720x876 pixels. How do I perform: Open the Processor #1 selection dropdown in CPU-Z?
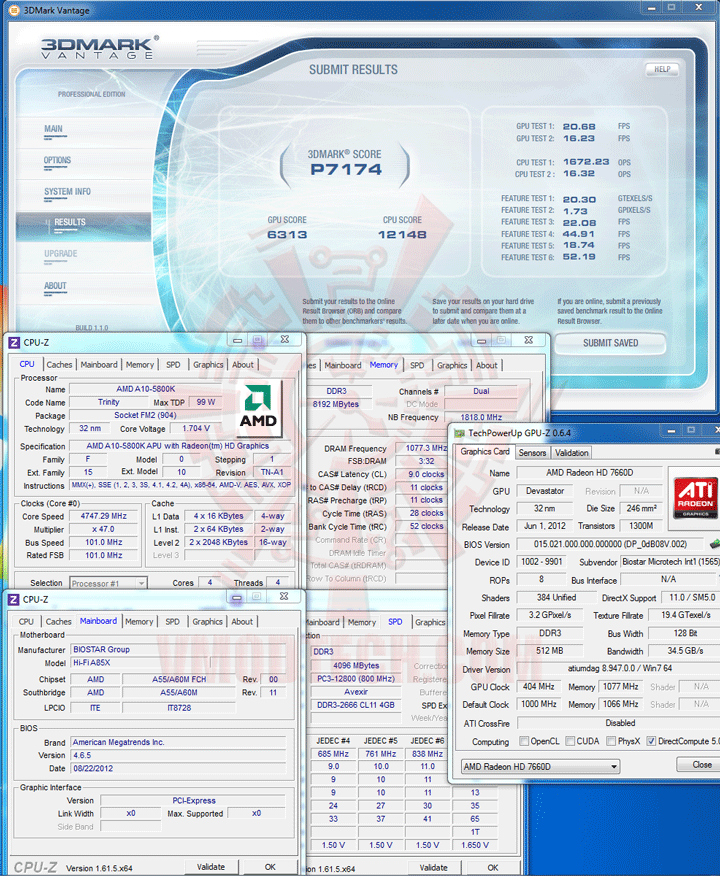(108, 583)
